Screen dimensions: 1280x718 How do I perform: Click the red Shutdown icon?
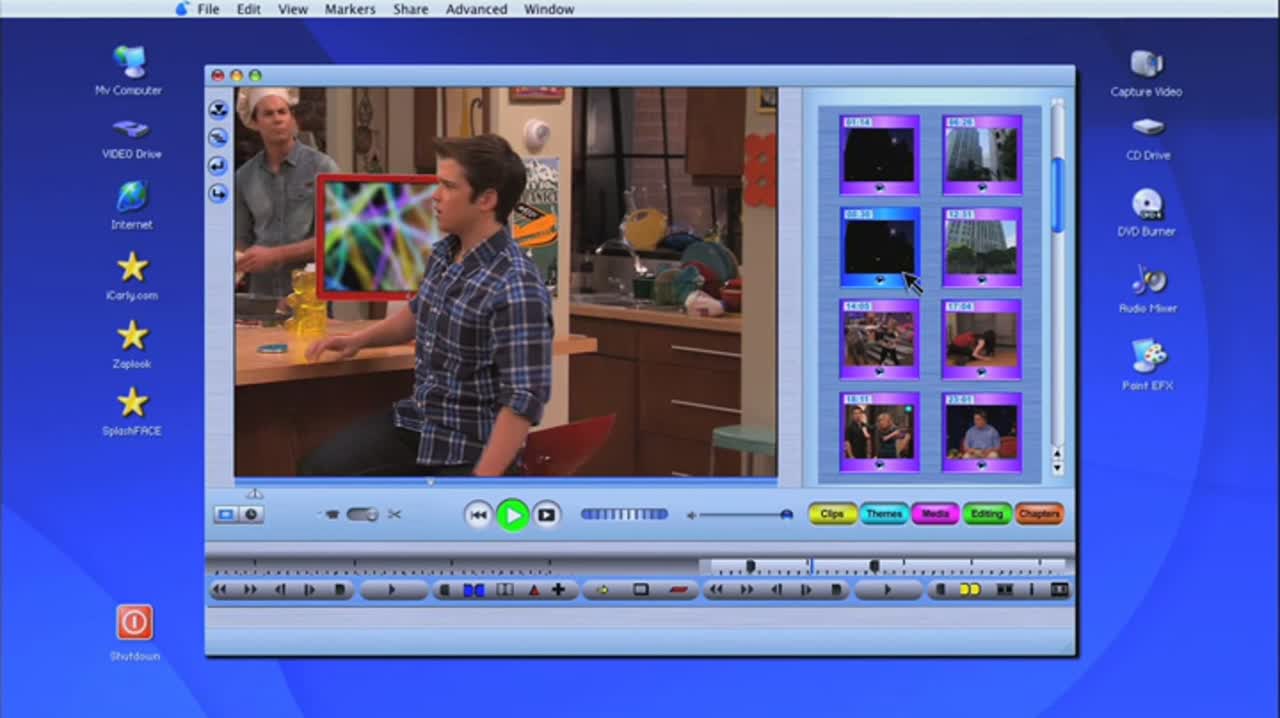click(x=134, y=622)
